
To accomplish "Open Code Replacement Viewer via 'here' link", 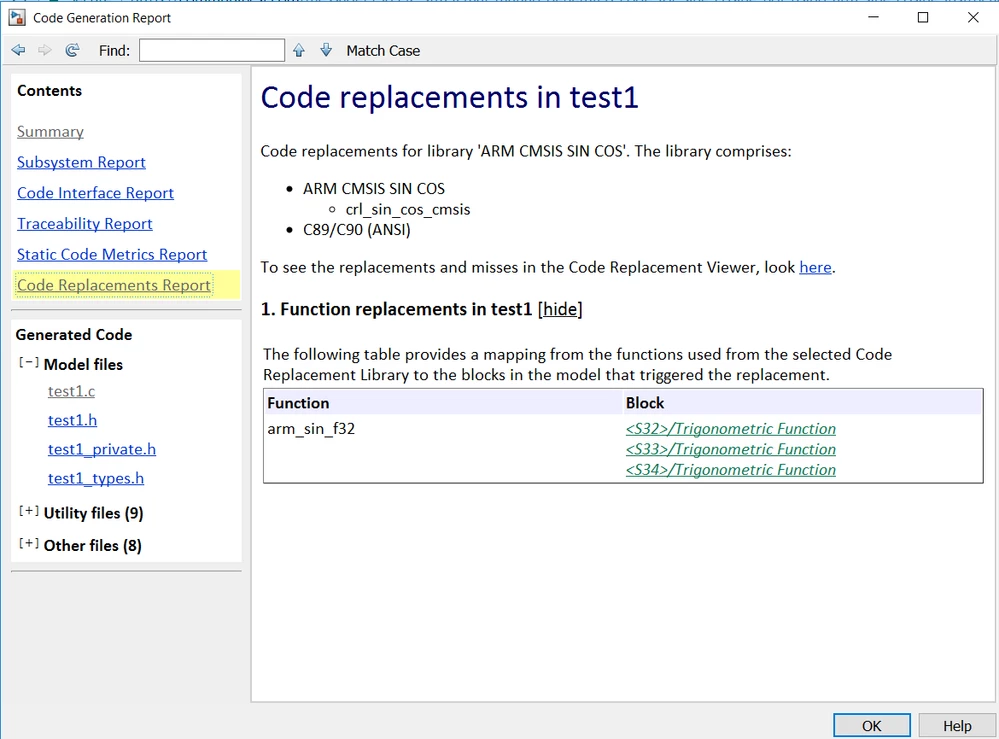I will tap(816, 267).
